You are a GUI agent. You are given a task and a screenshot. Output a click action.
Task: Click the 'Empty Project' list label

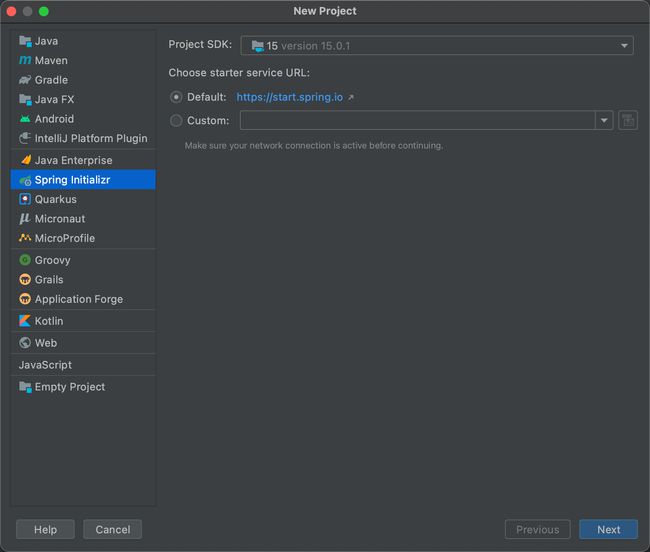tap(70, 387)
